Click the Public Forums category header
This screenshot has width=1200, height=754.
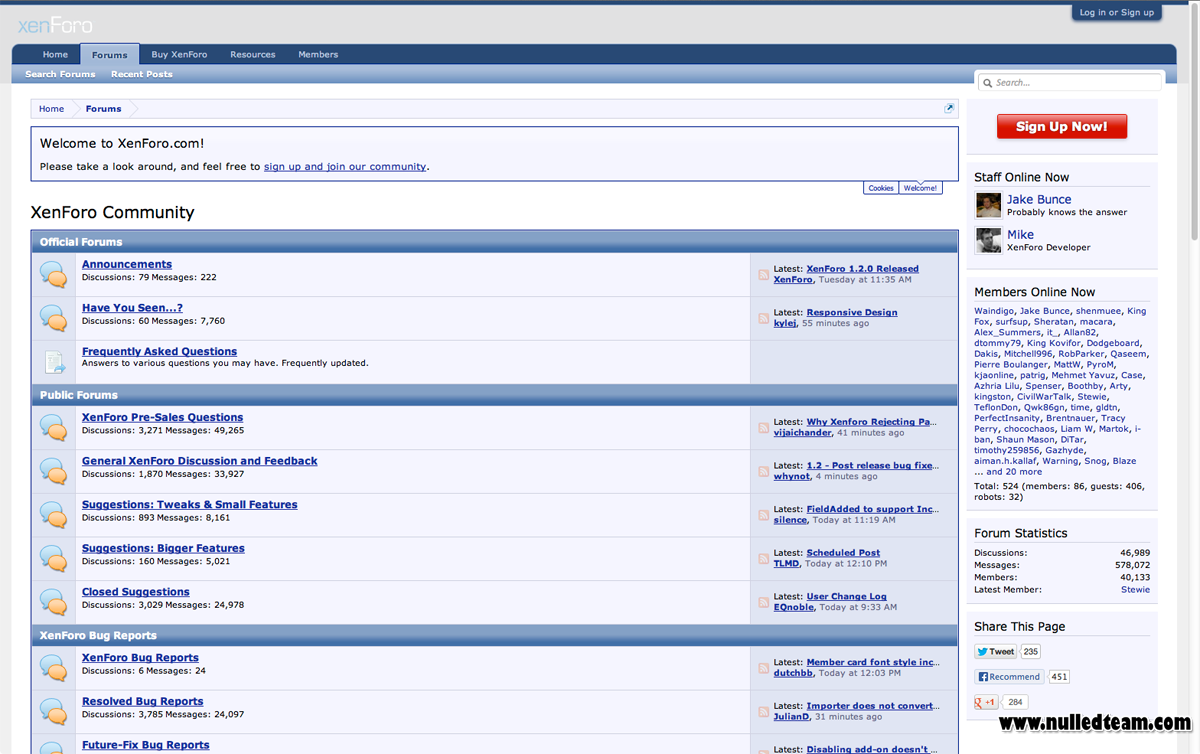pyautogui.click(x=495, y=395)
